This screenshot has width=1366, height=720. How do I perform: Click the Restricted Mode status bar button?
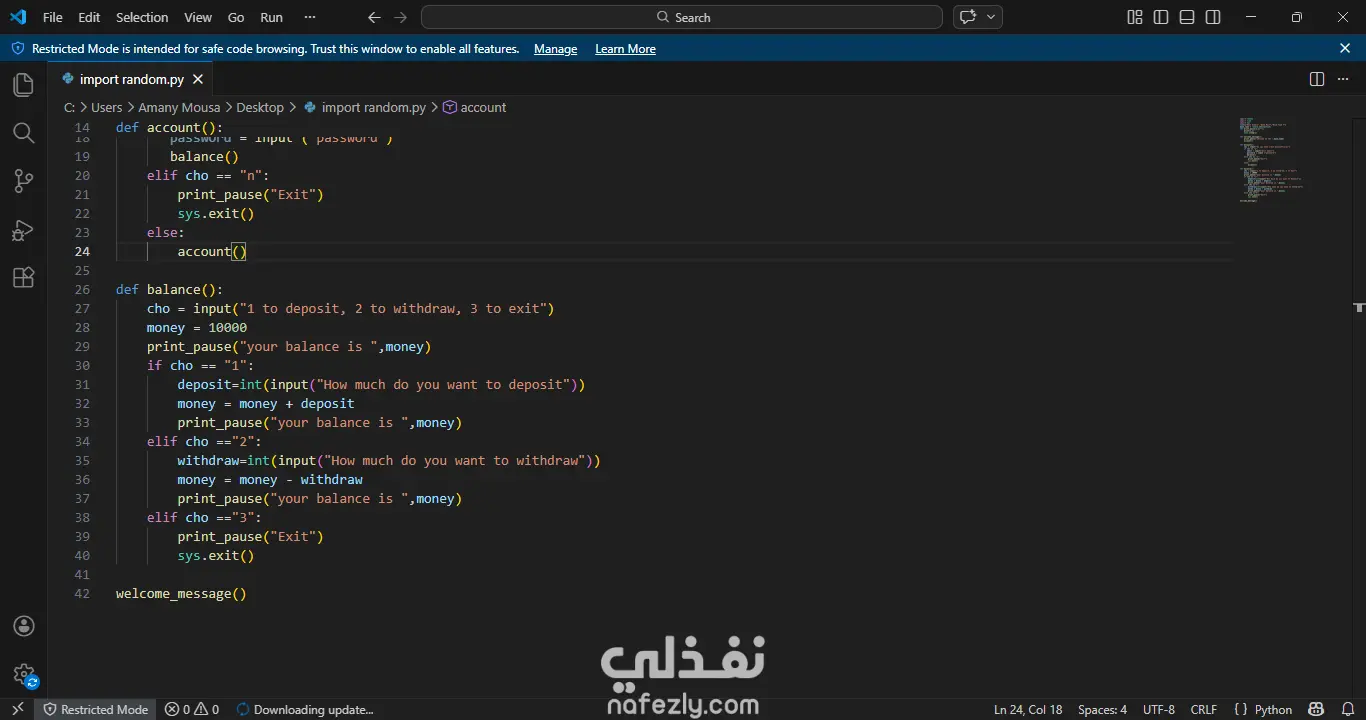(x=95, y=709)
